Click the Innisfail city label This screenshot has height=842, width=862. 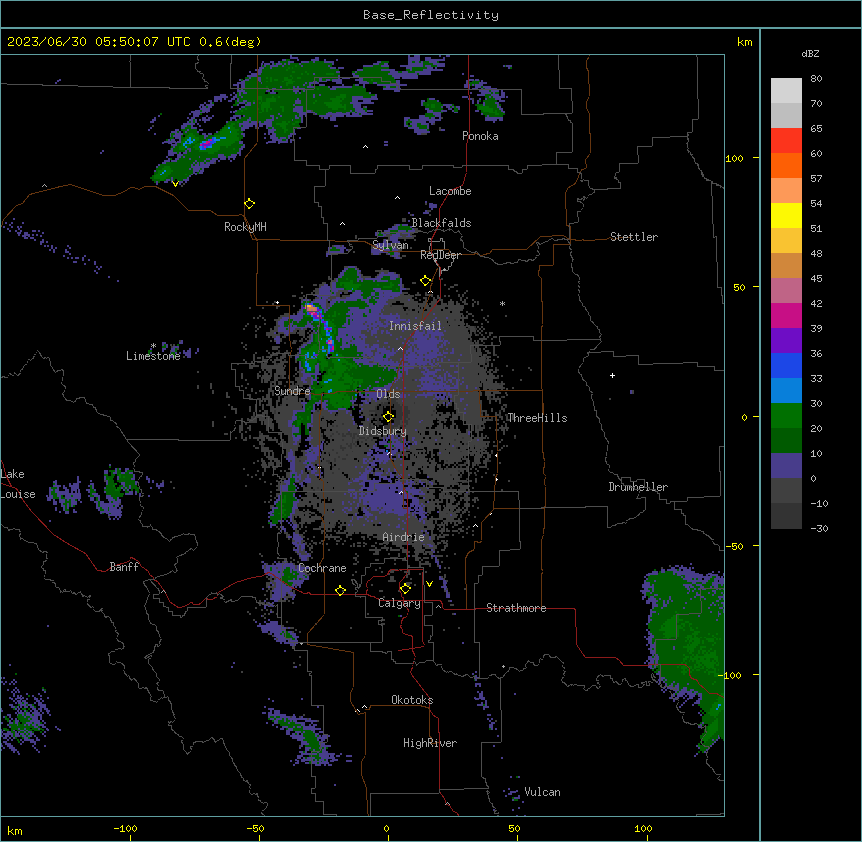coord(415,326)
